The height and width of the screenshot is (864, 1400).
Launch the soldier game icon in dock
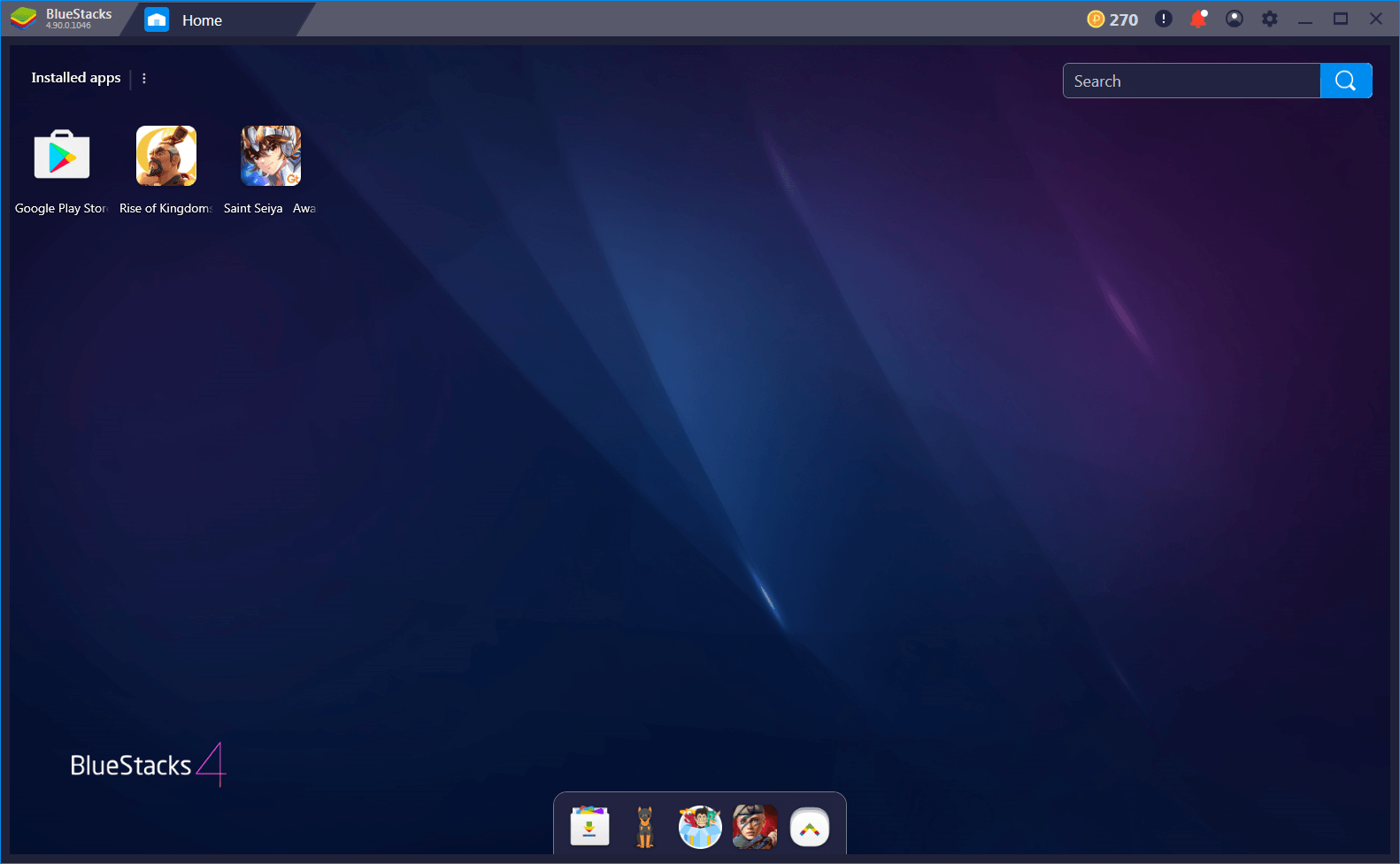[755, 827]
